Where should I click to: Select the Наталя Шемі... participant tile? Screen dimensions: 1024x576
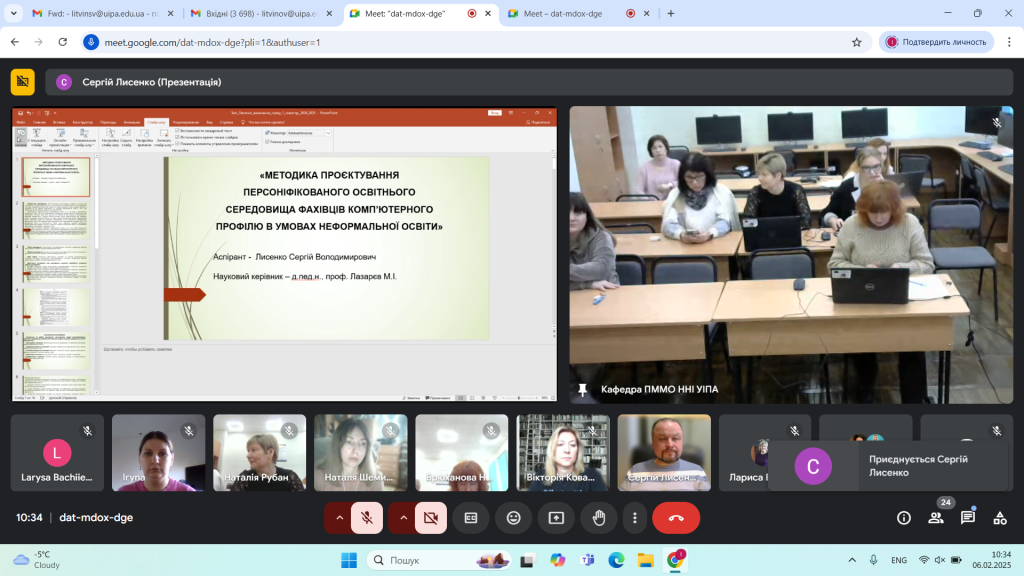click(x=360, y=453)
